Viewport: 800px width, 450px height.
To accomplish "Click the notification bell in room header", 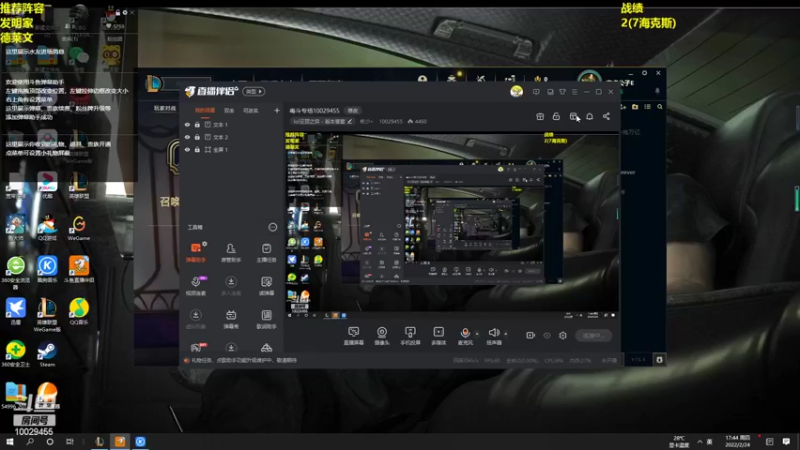I will [x=589, y=116].
